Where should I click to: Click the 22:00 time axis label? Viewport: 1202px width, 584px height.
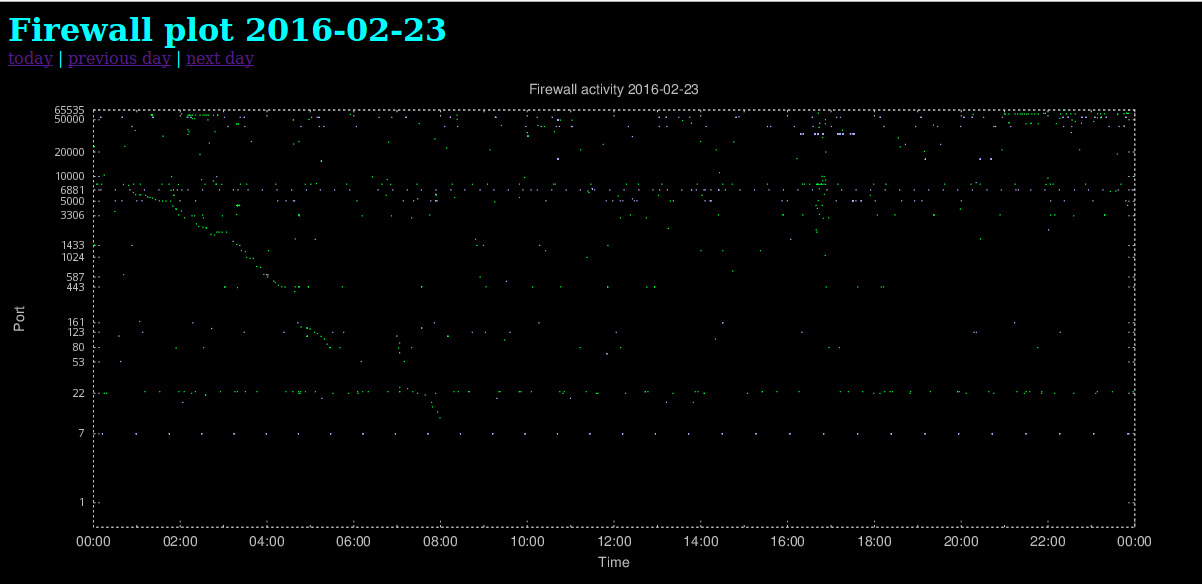pos(1047,541)
